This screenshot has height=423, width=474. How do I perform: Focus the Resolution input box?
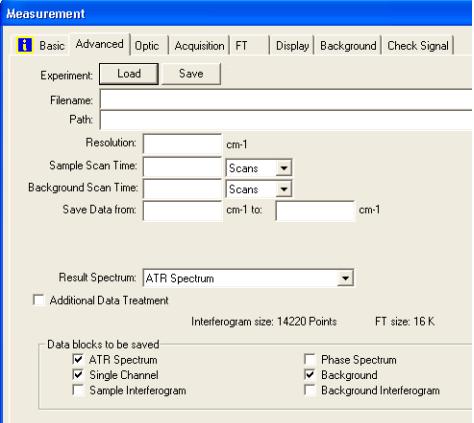(182, 144)
